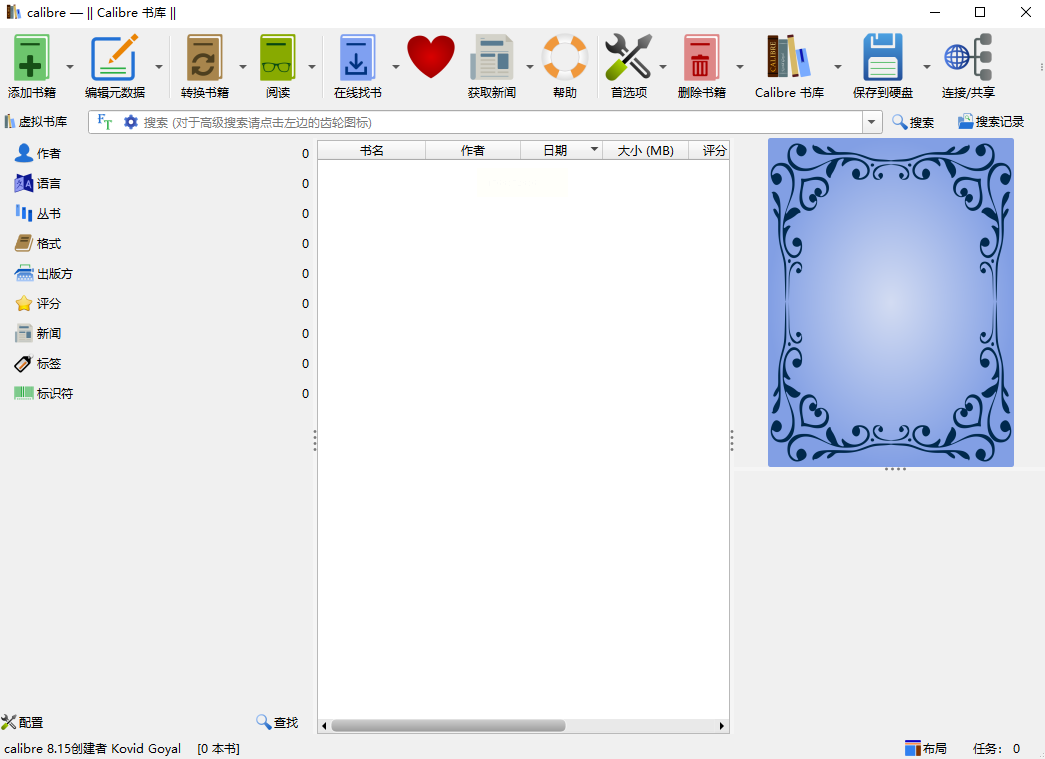Expand dropdown arrow next to 保存到硬盘
This screenshot has width=1045, height=759.
[x=926, y=67]
